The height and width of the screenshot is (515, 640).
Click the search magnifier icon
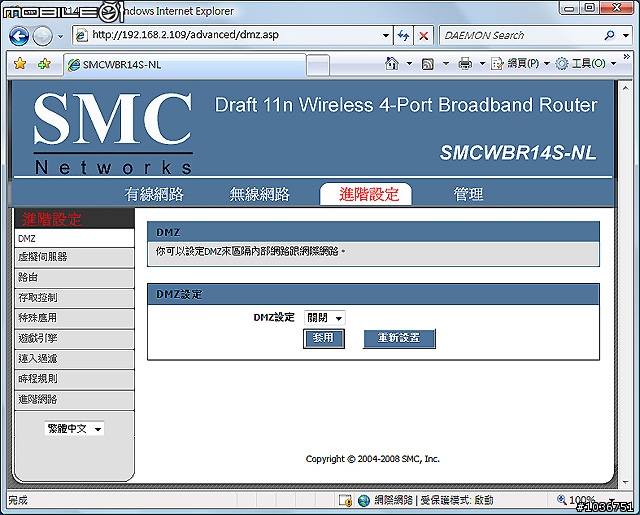tap(609, 36)
